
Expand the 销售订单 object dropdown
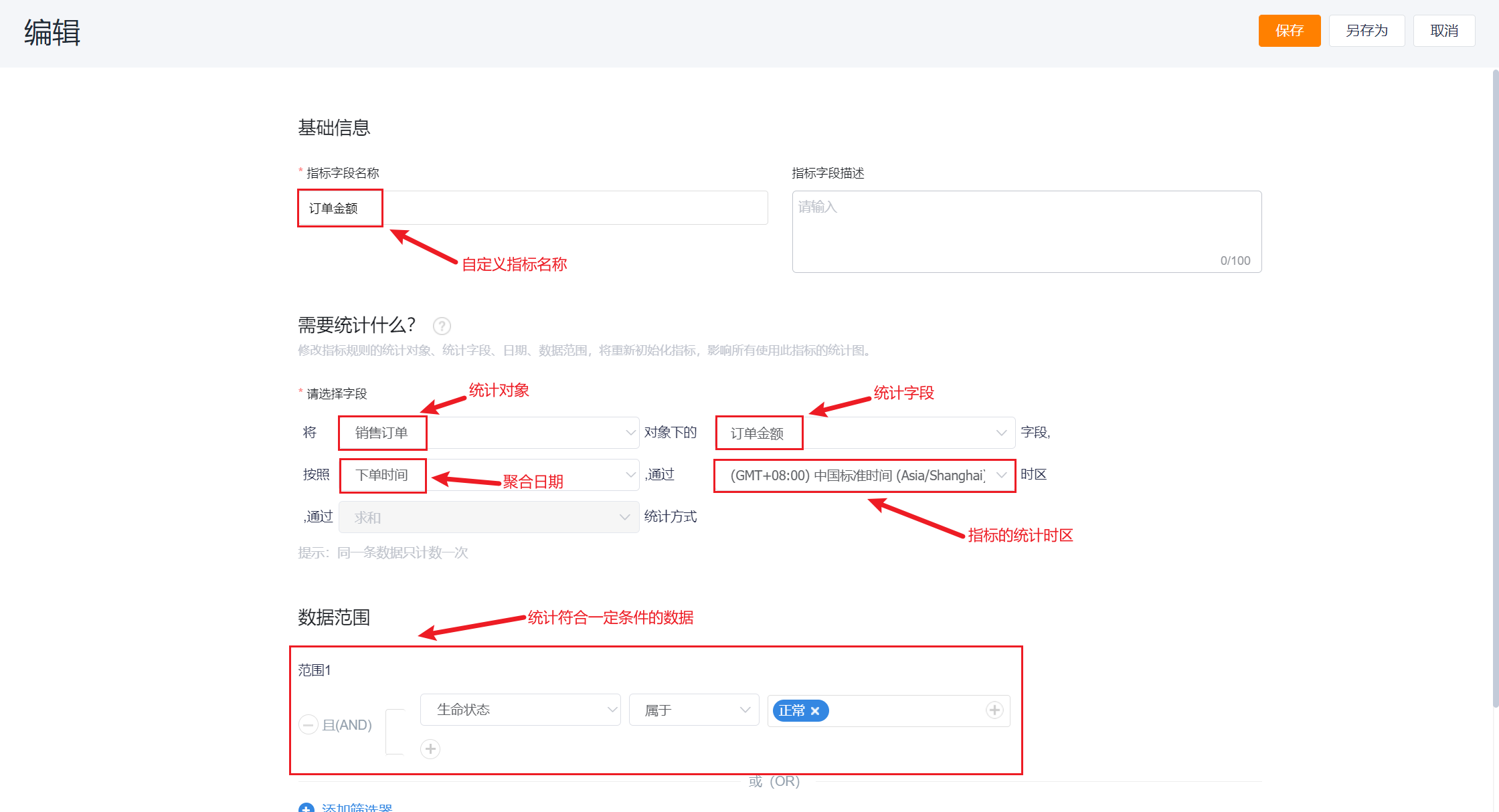pyautogui.click(x=489, y=433)
